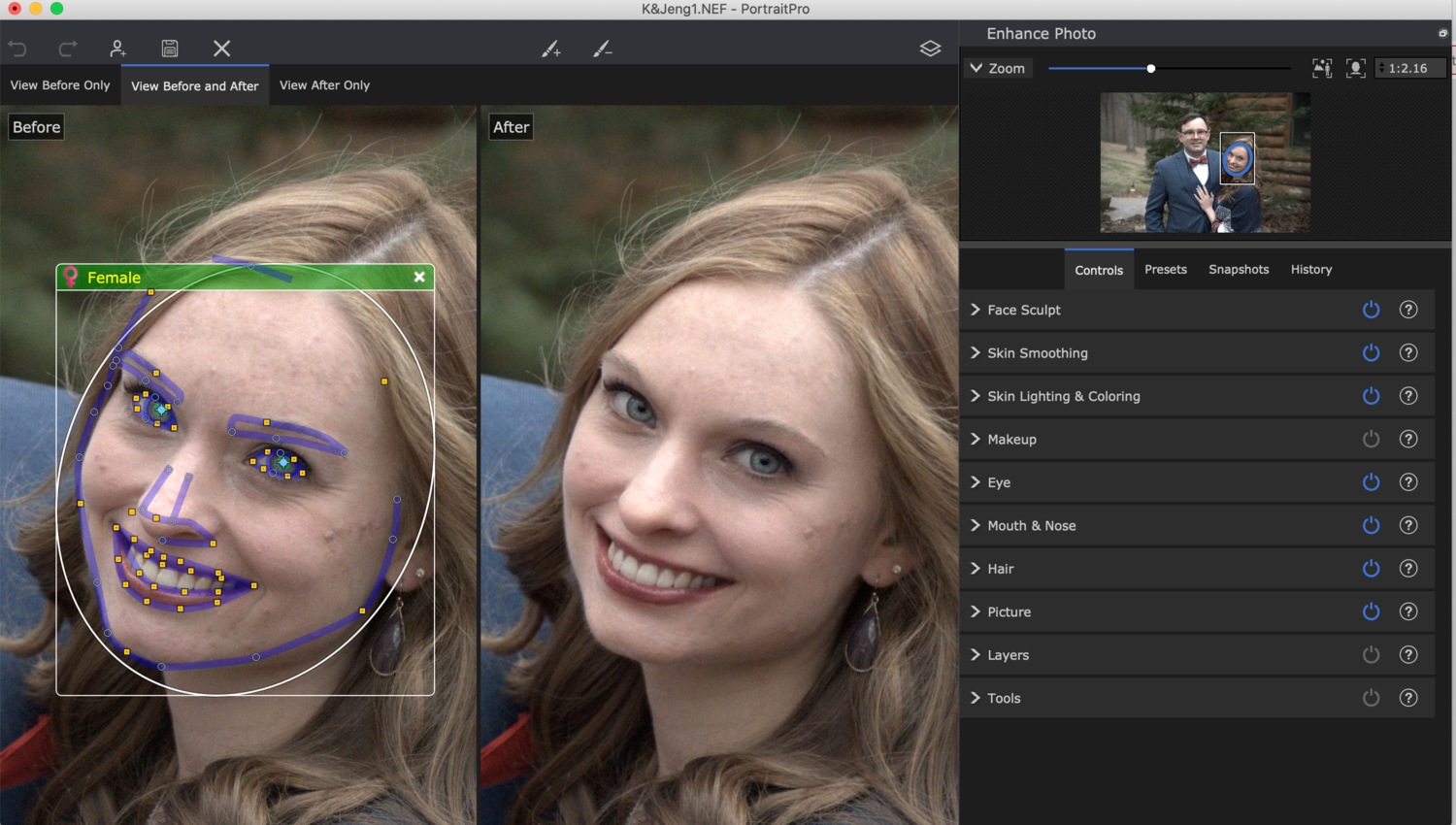Select the extend brush tool icon

pyautogui.click(x=550, y=48)
